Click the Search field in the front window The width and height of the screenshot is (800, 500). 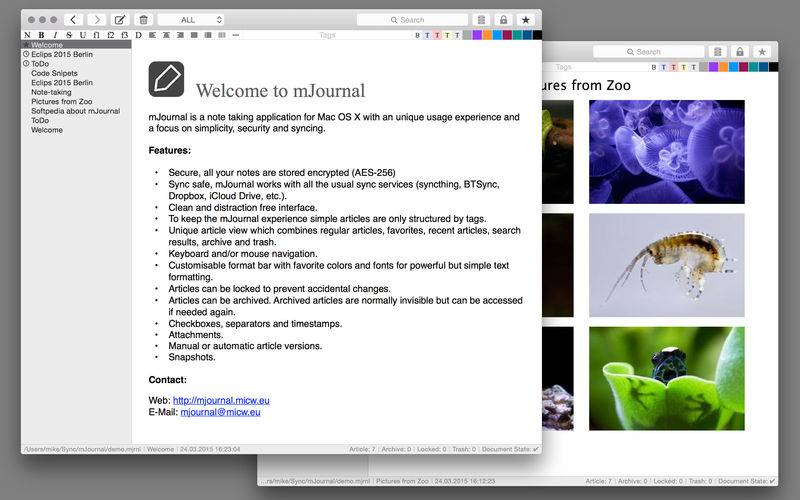[x=412, y=20]
